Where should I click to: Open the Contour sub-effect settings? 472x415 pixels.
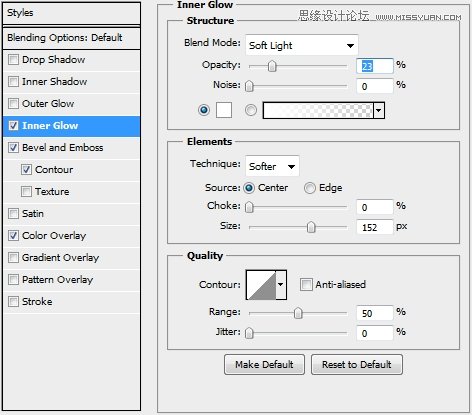pyautogui.click(x=54, y=169)
